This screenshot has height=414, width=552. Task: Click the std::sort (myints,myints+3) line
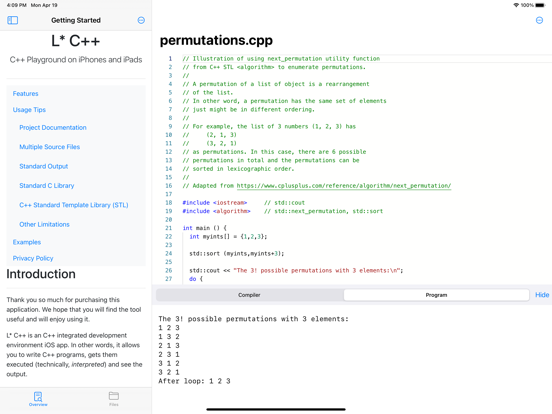point(237,253)
